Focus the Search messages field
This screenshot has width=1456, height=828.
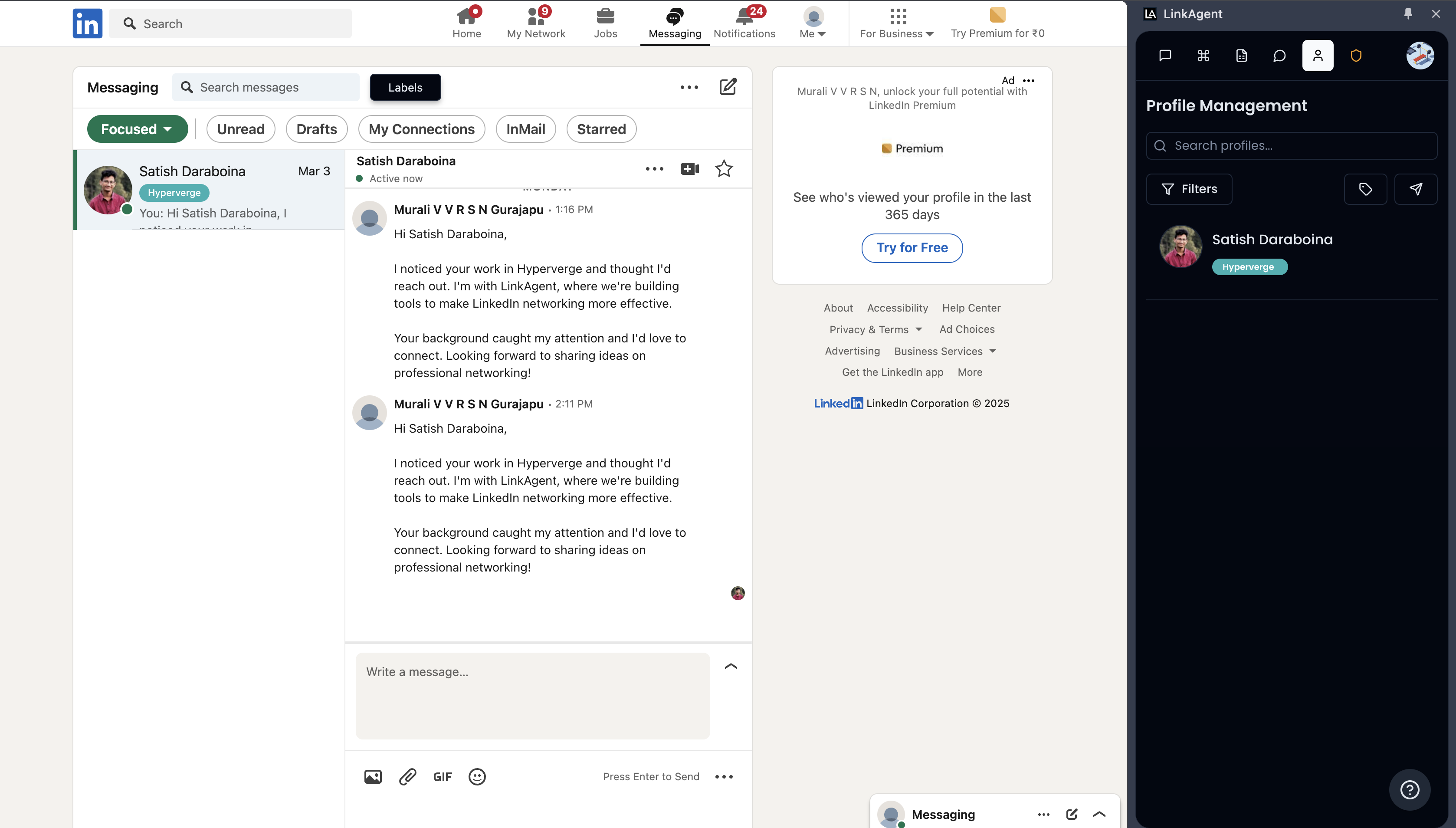click(x=266, y=87)
